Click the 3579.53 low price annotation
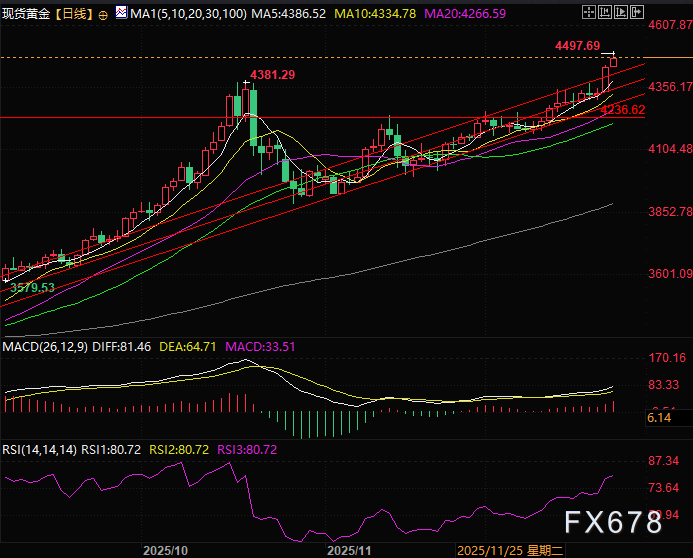The height and width of the screenshot is (558, 693). click(32, 287)
